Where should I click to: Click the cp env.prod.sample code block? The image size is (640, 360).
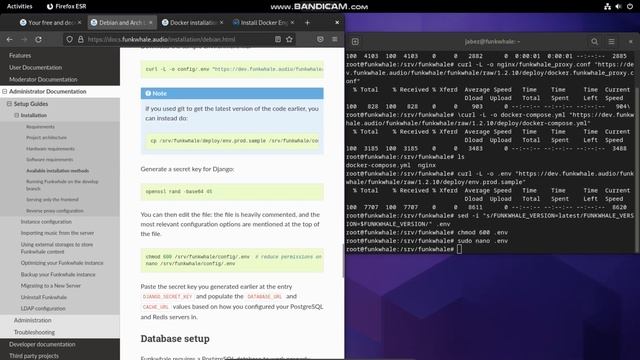(232, 140)
